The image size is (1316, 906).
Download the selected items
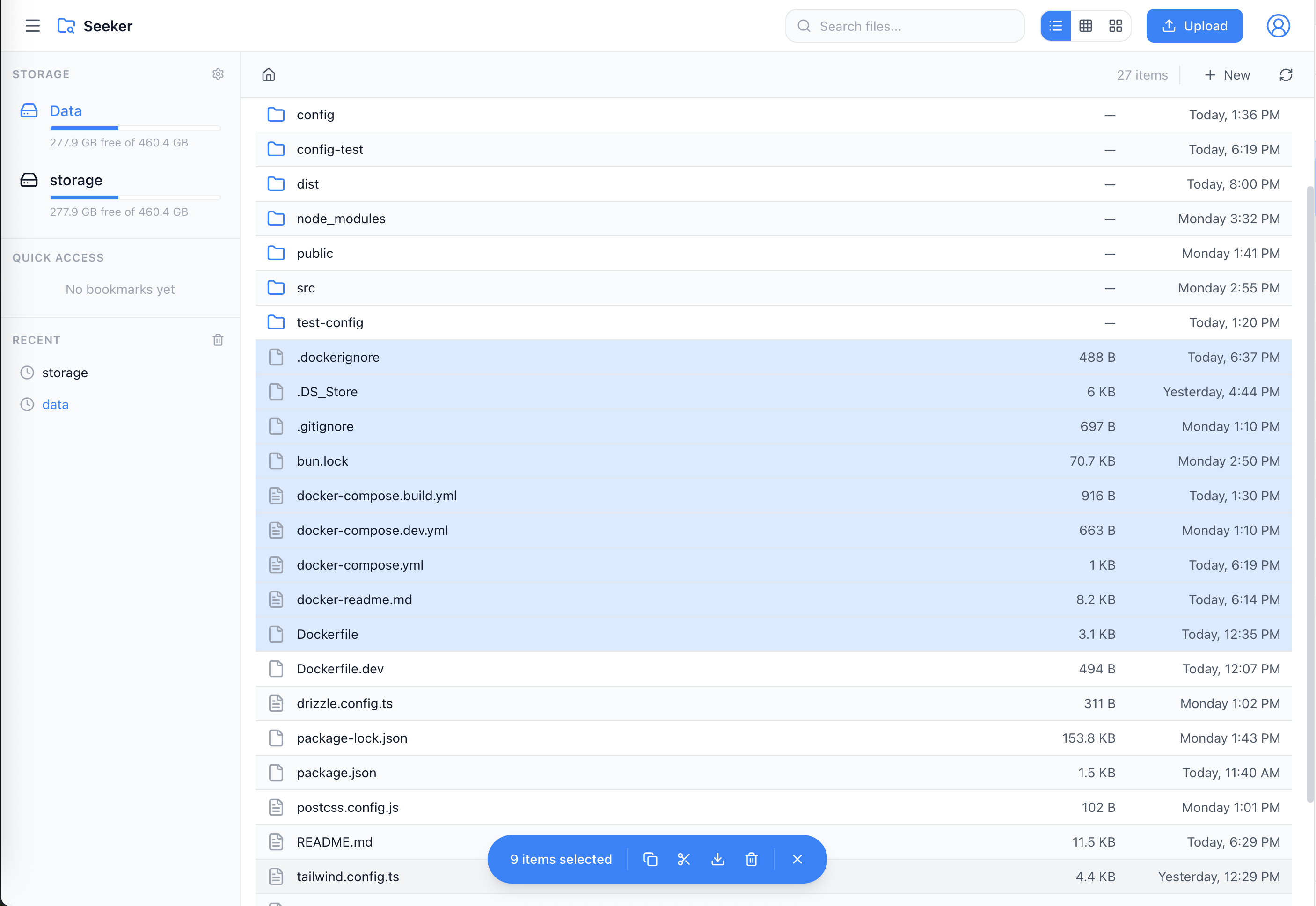tap(717, 859)
